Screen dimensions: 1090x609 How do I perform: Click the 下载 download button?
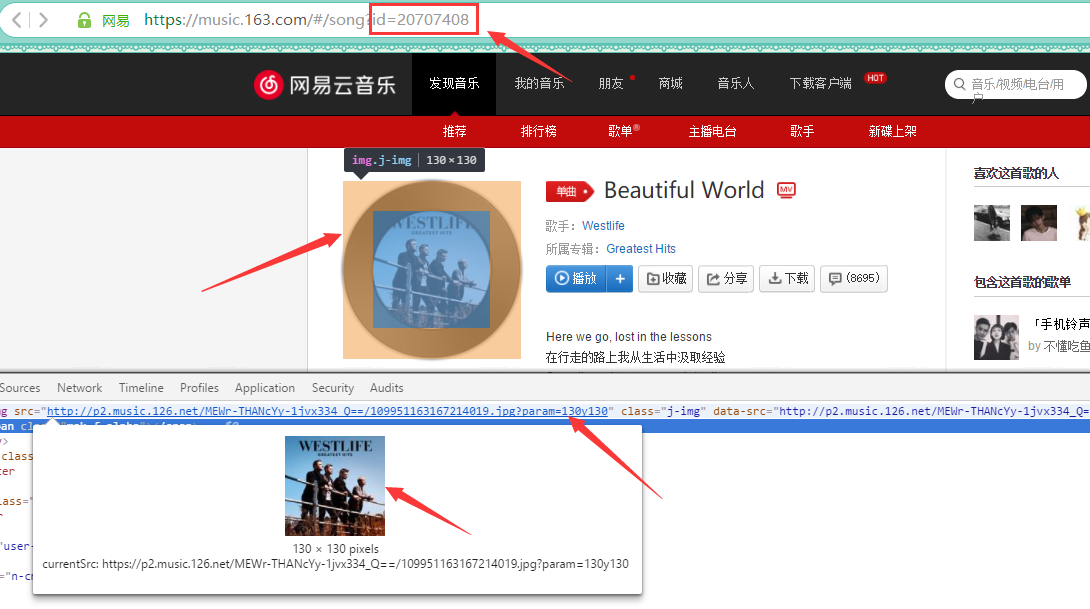tap(788, 279)
